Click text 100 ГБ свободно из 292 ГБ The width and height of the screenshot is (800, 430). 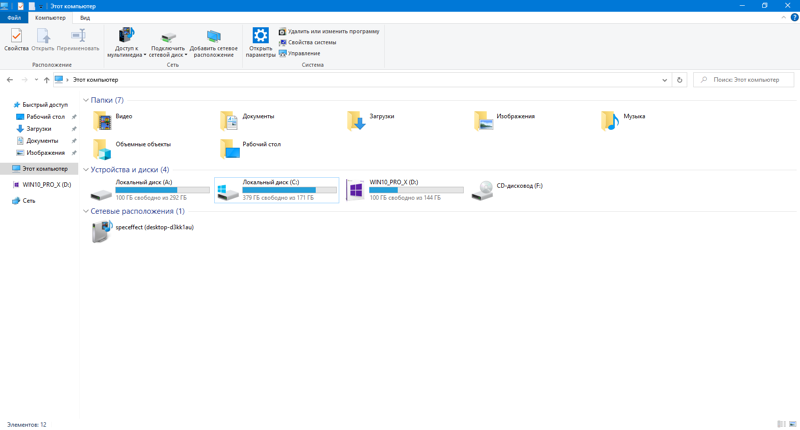151,198
